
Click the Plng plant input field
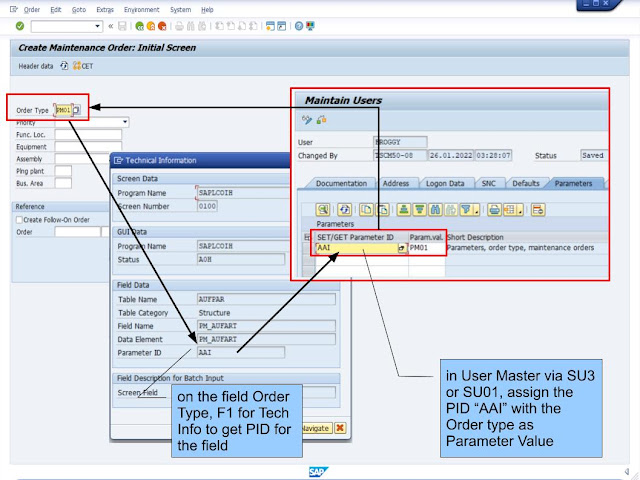click(x=63, y=171)
